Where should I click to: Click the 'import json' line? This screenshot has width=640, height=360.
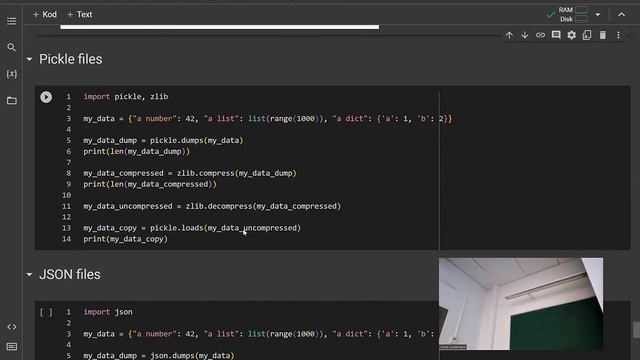[108, 312]
